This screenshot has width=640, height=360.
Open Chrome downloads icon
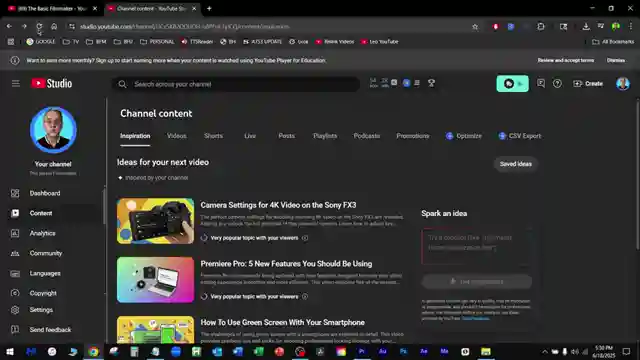tap(586, 27)
